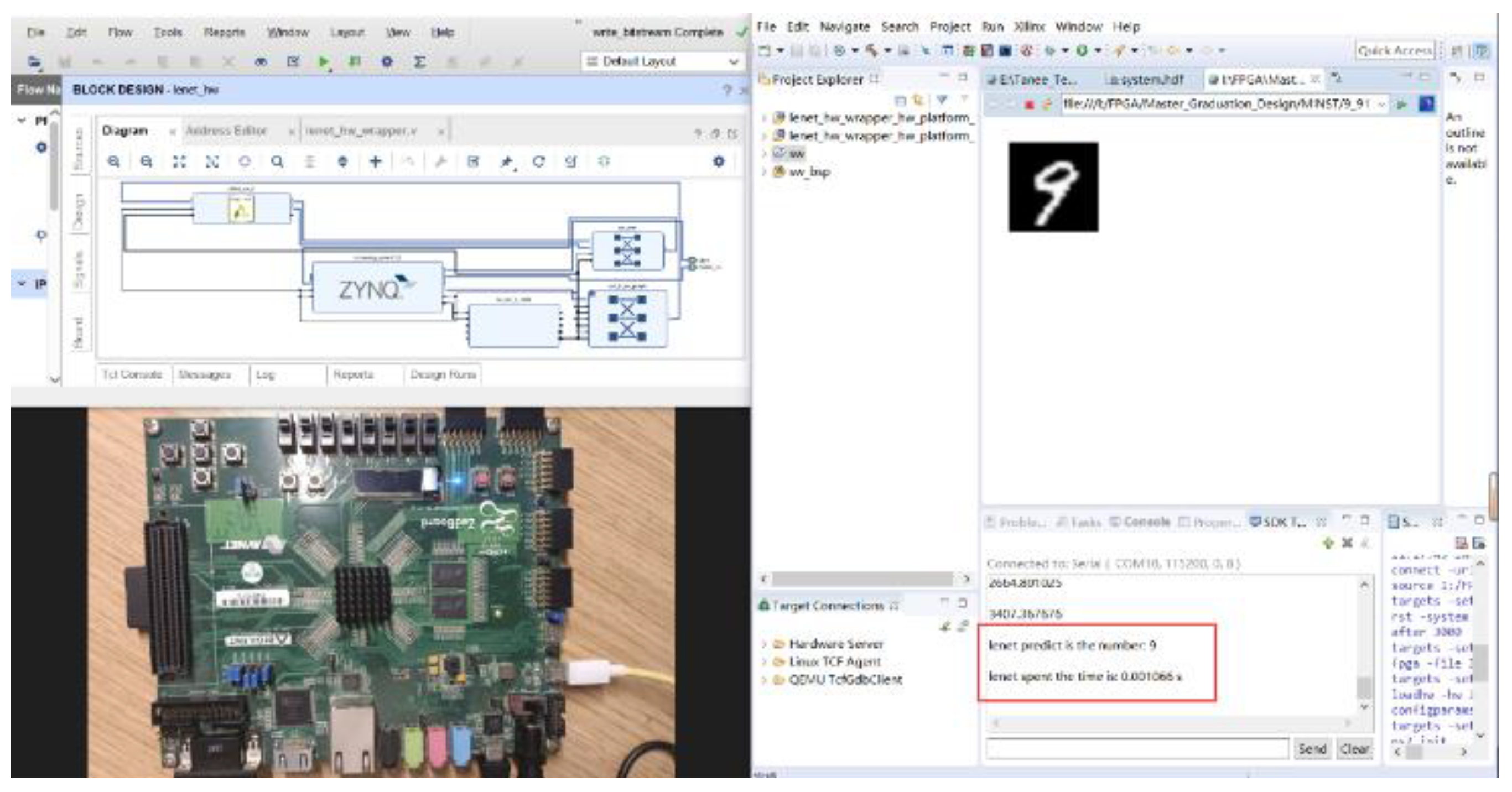Click the Sigma report icon in Vivado toolbar
1512x792 pixels.
click(x=419, y=61)
